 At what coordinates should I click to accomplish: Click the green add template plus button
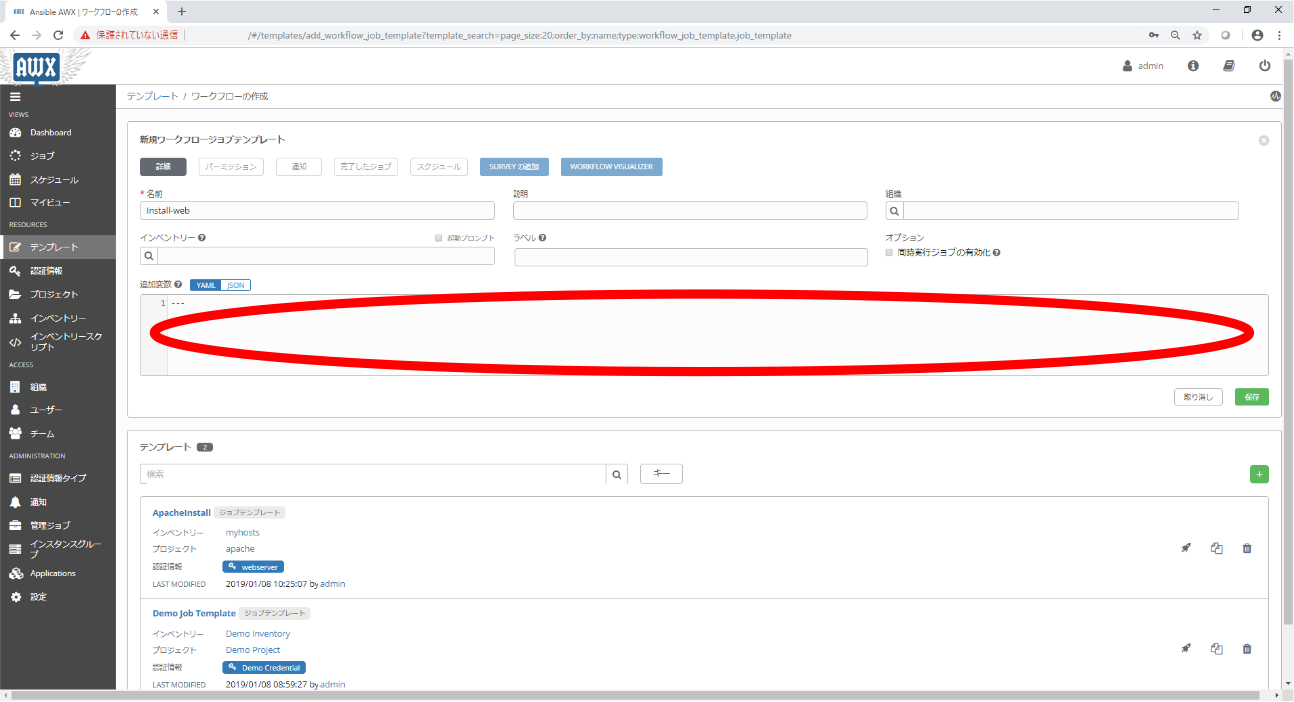pos(1259,474)
